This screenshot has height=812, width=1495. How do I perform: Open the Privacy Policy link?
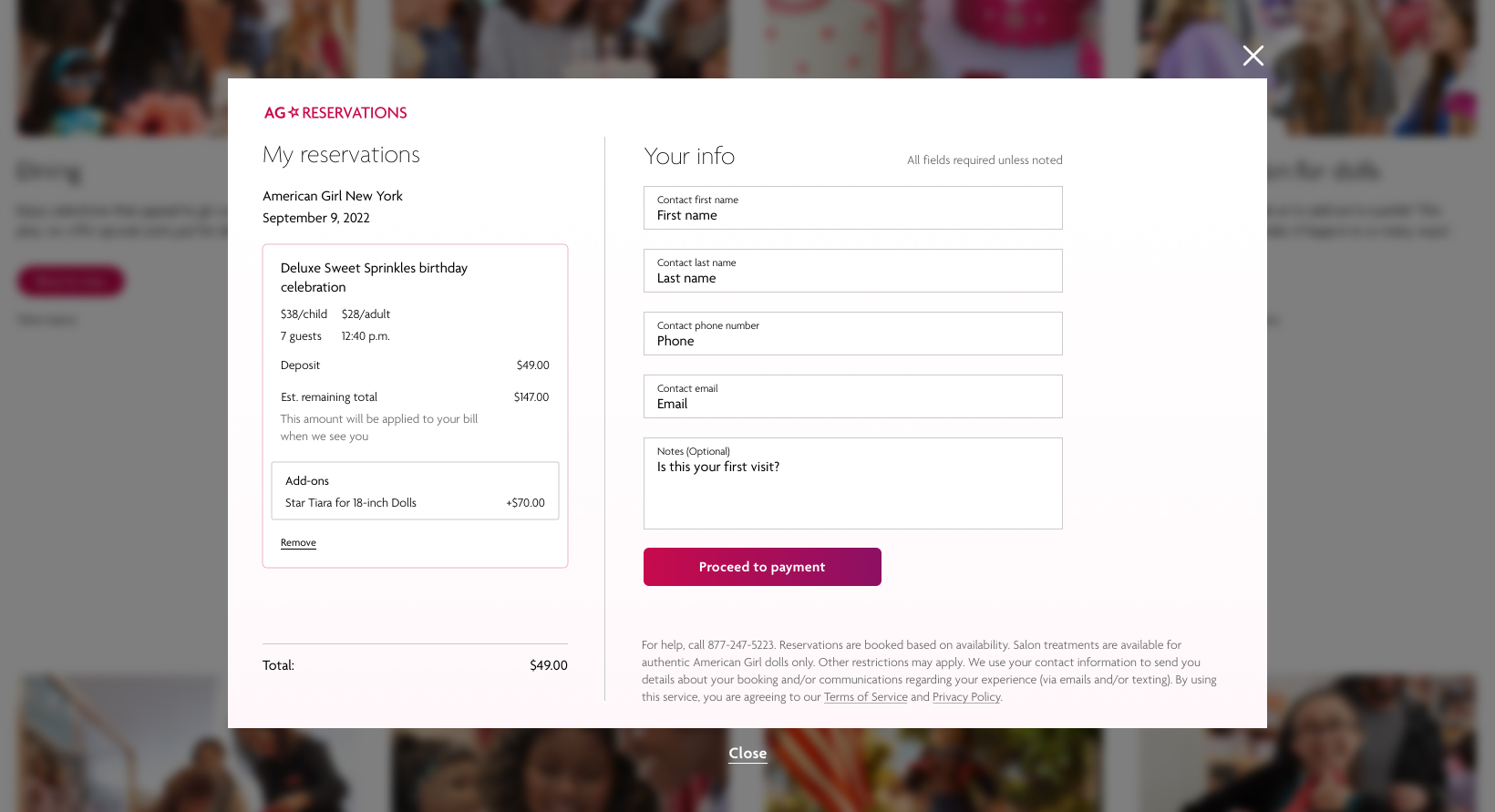tap(965, 697)
